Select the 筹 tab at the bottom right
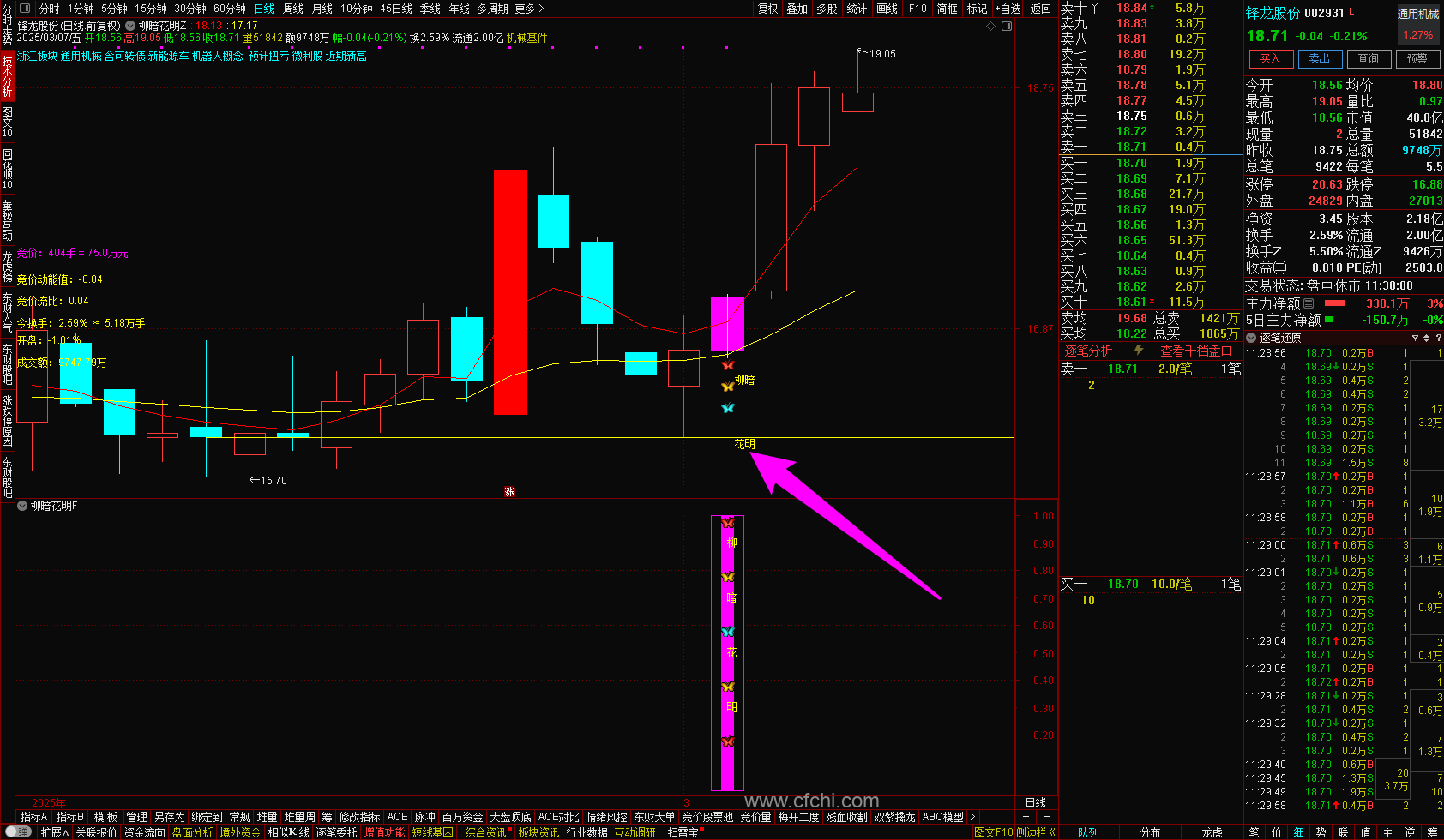Image resolution: width=1444 pixels, height=840 pixels. [1432, 832]
